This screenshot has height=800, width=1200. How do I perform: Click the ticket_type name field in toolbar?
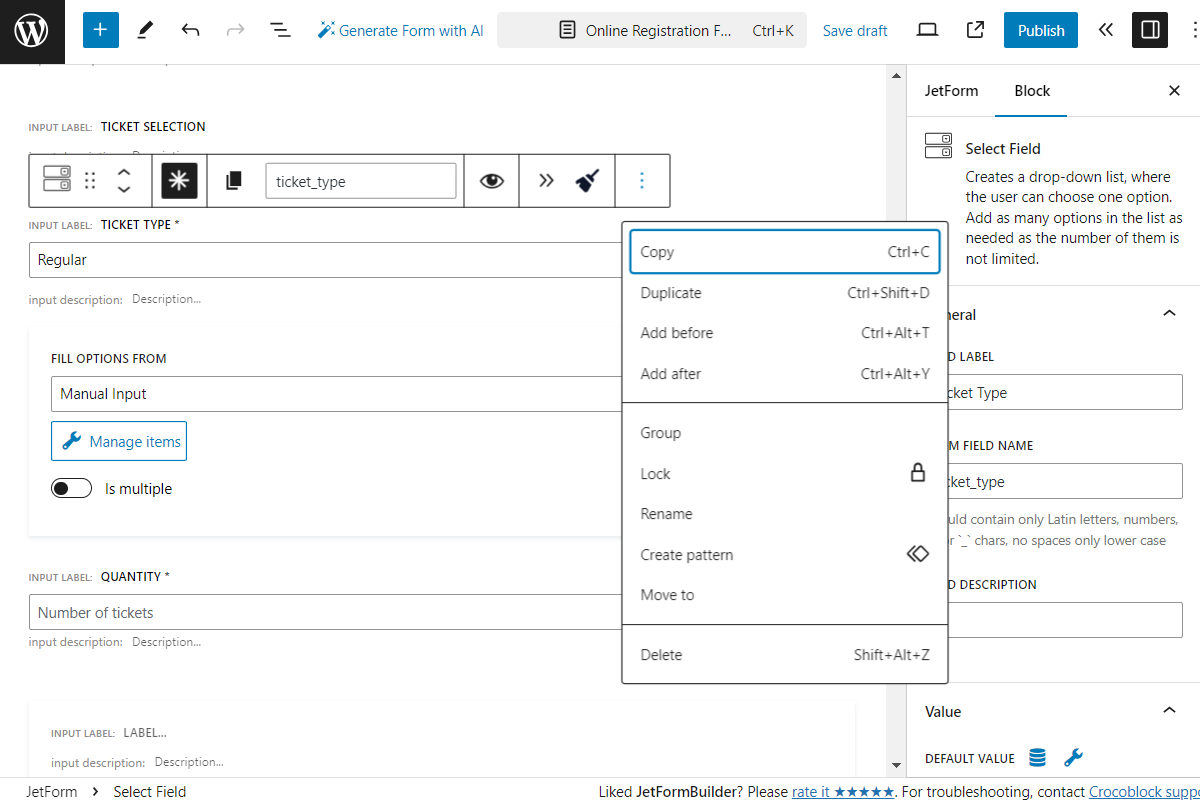click(361, 181)
